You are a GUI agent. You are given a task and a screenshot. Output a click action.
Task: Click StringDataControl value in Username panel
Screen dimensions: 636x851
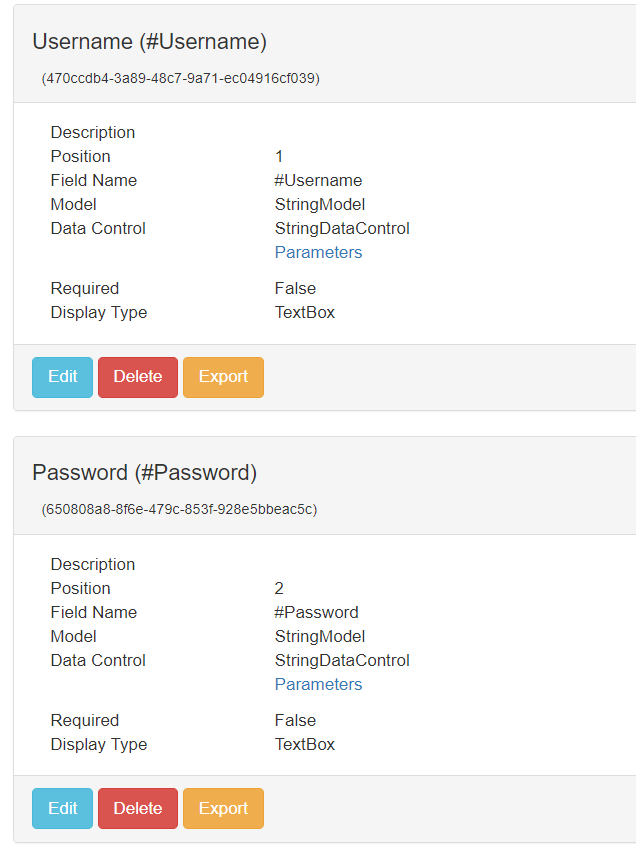342,228
